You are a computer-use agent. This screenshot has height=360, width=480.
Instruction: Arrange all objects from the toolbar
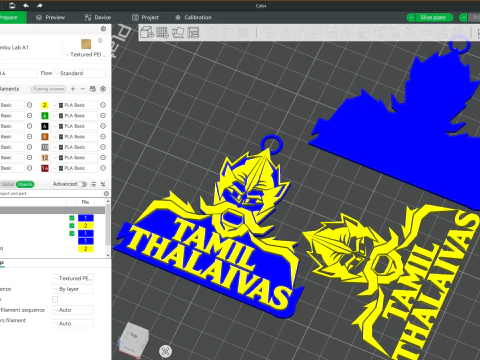[193, 32]
